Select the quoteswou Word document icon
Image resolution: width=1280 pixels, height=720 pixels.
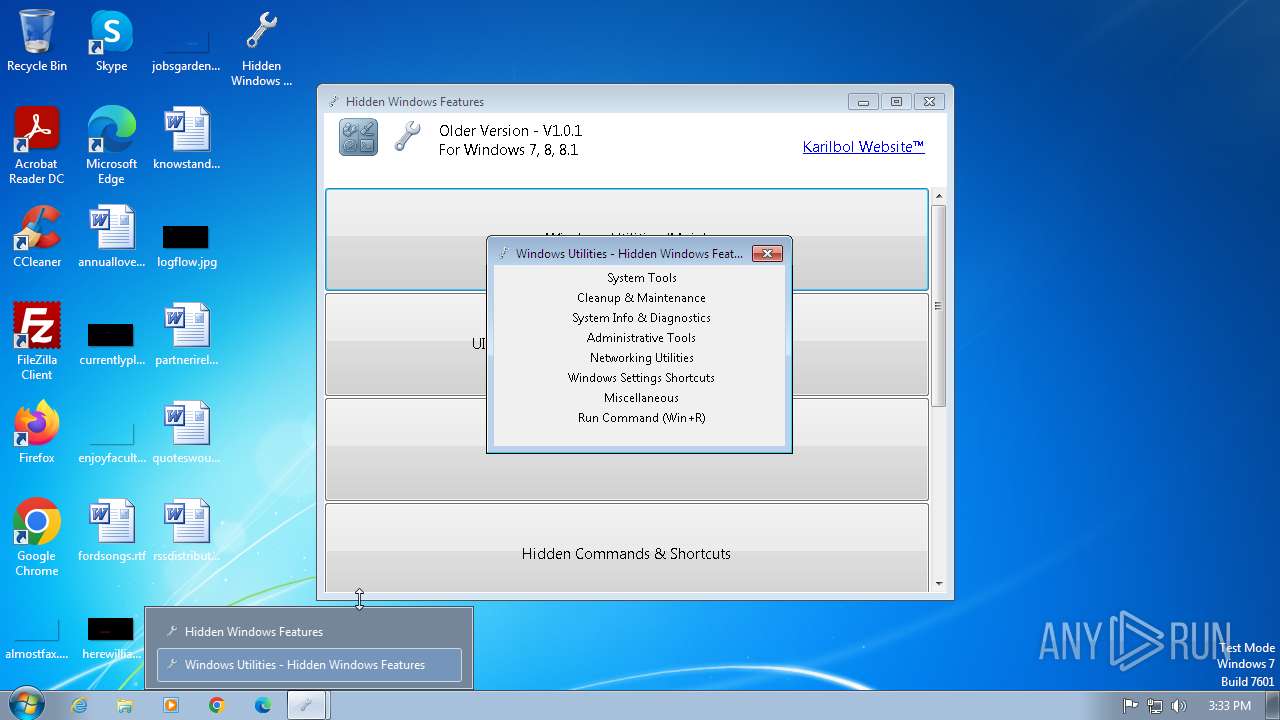[186, 433]
